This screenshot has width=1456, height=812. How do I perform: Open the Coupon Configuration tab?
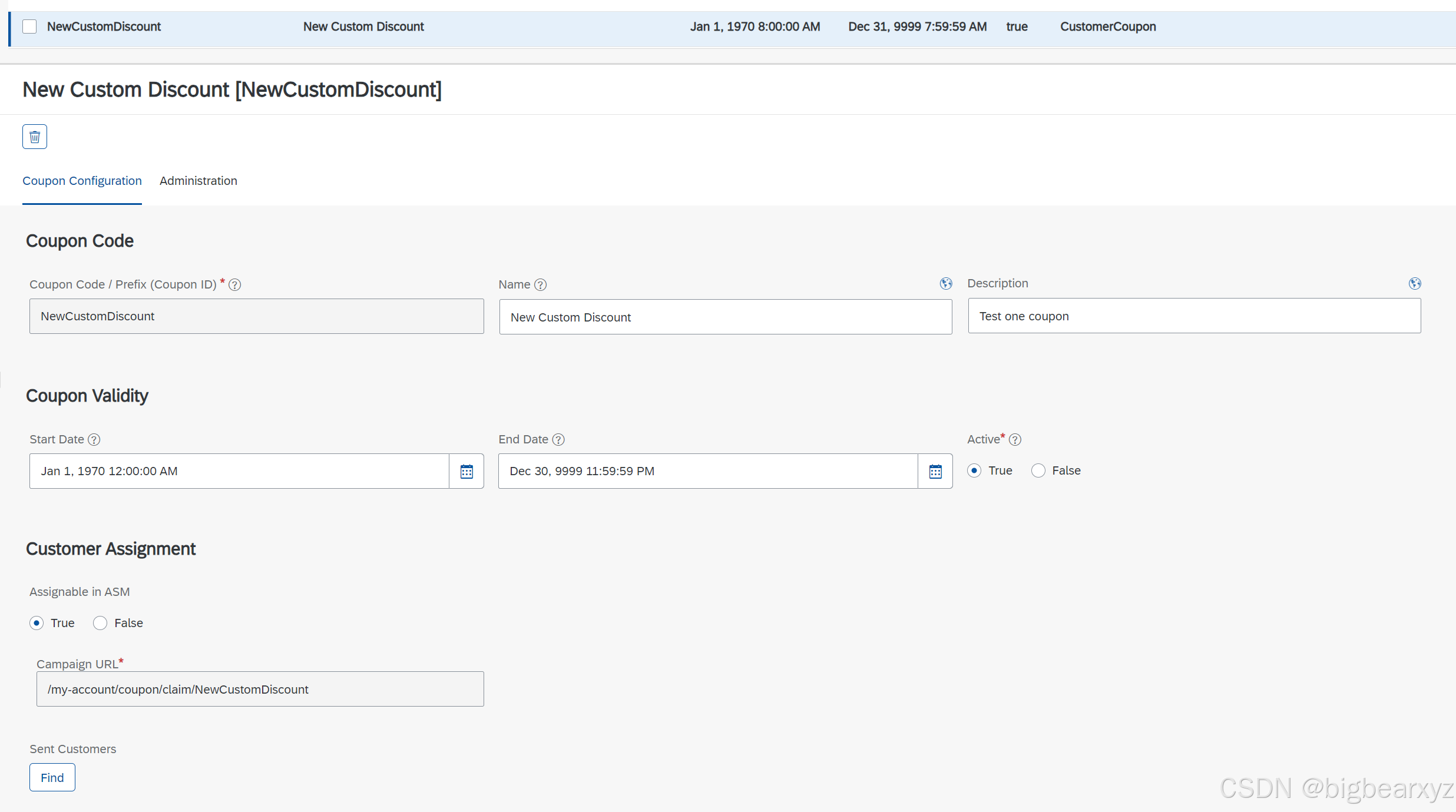click(82, 181)
